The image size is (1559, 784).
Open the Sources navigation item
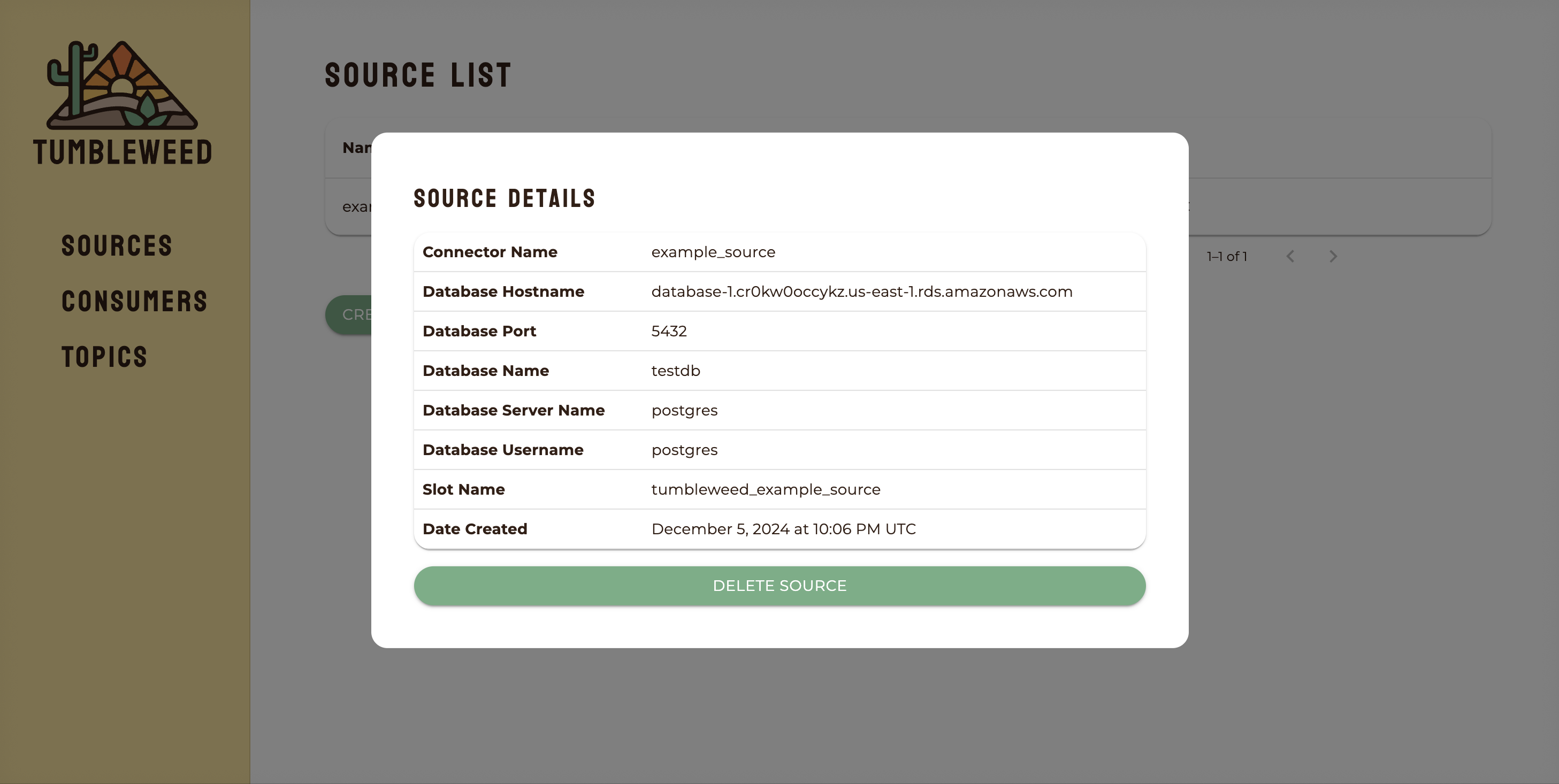pos(117,245)
